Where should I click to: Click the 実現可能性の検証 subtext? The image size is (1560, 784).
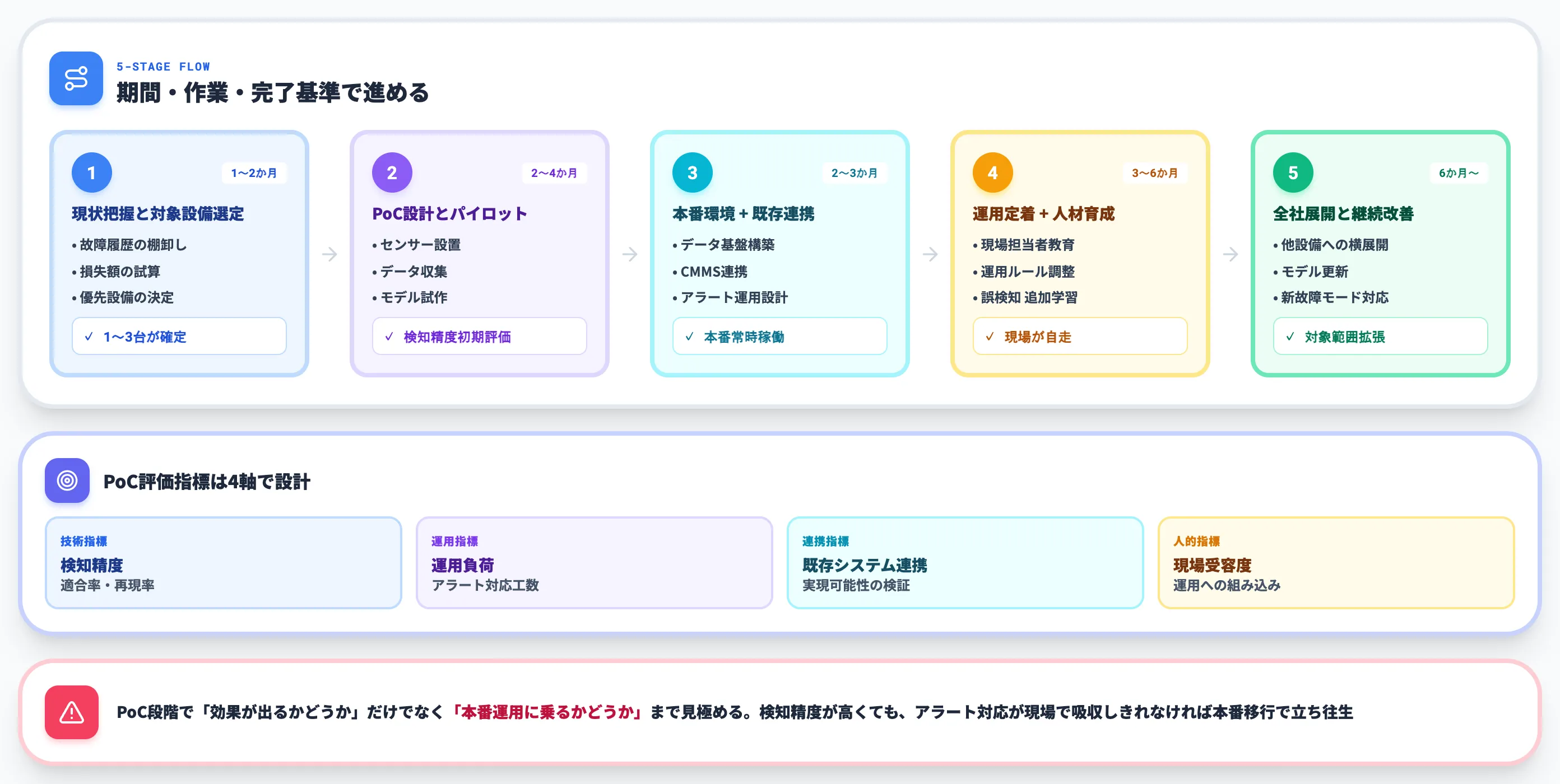(856, 585)
